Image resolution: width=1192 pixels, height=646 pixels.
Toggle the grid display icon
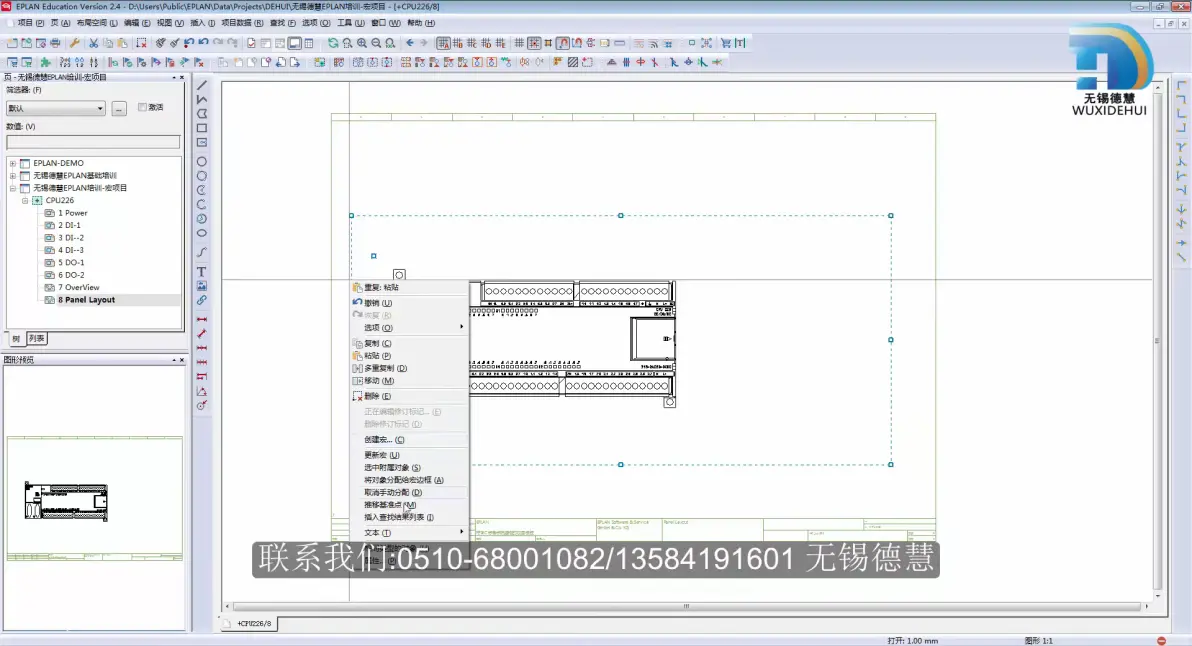pos(519,43)
